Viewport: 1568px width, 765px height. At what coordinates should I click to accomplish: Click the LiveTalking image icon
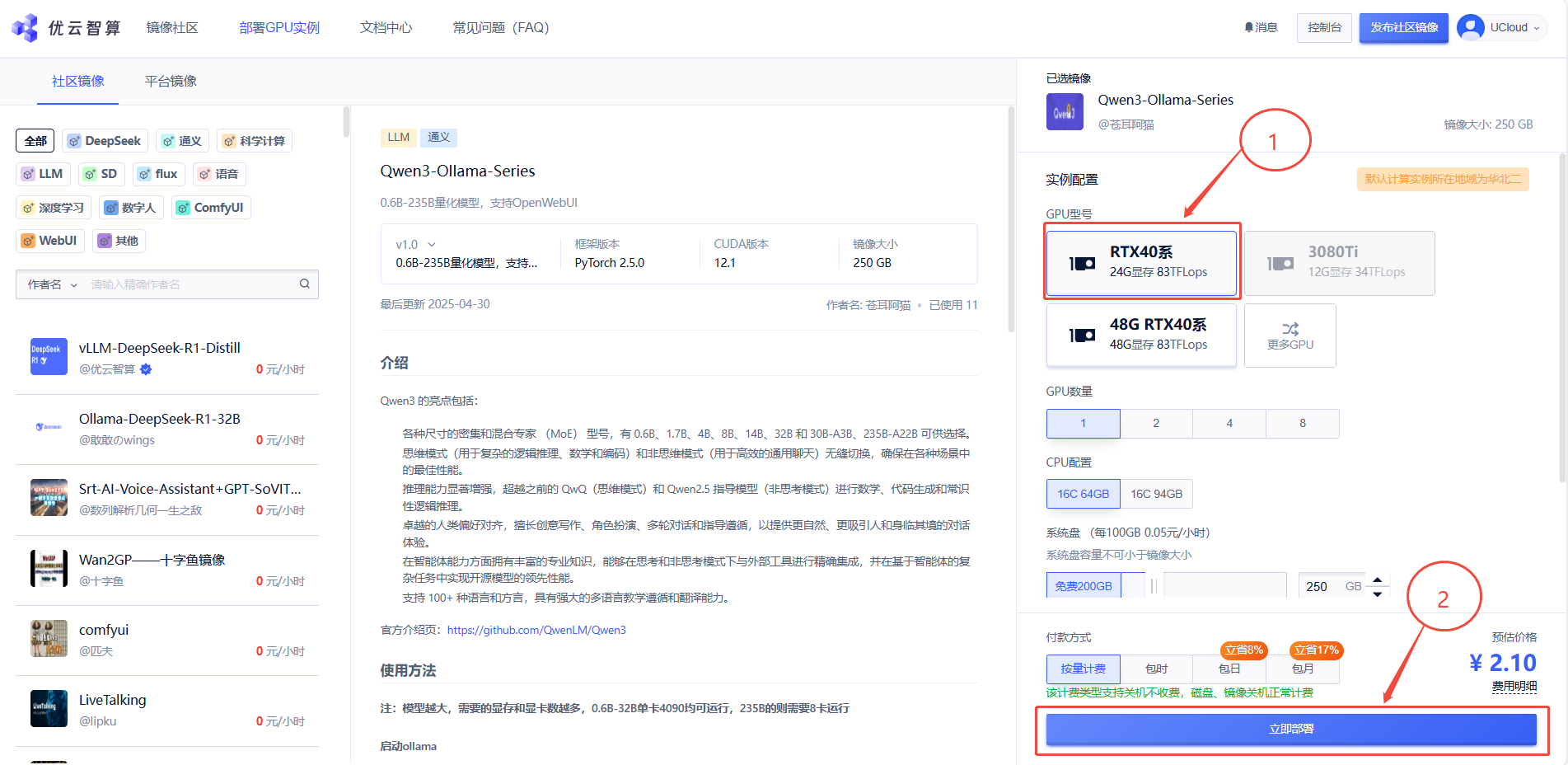49,708
